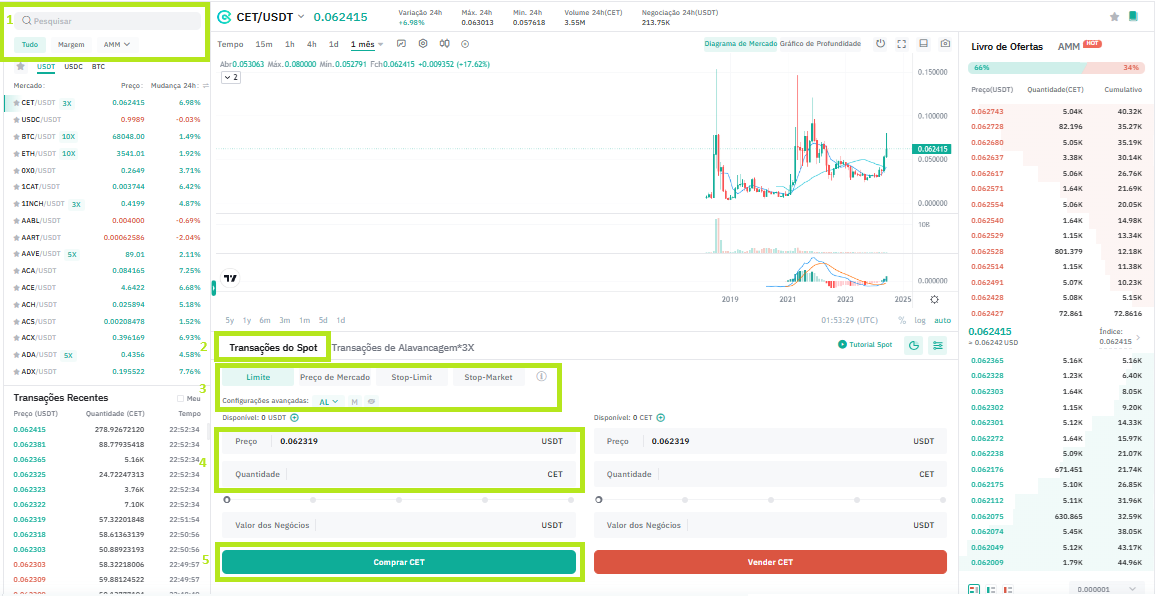This screenshot has width=1155, height=597.
Task: Toggle the M advanced setting
Action: [354, 402]
